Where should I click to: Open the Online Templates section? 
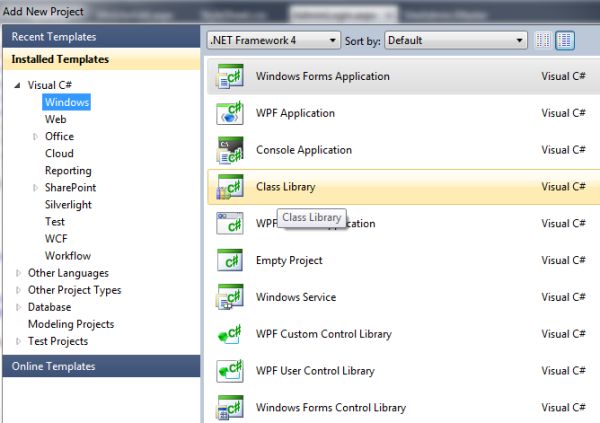click(x=101, y=366)
